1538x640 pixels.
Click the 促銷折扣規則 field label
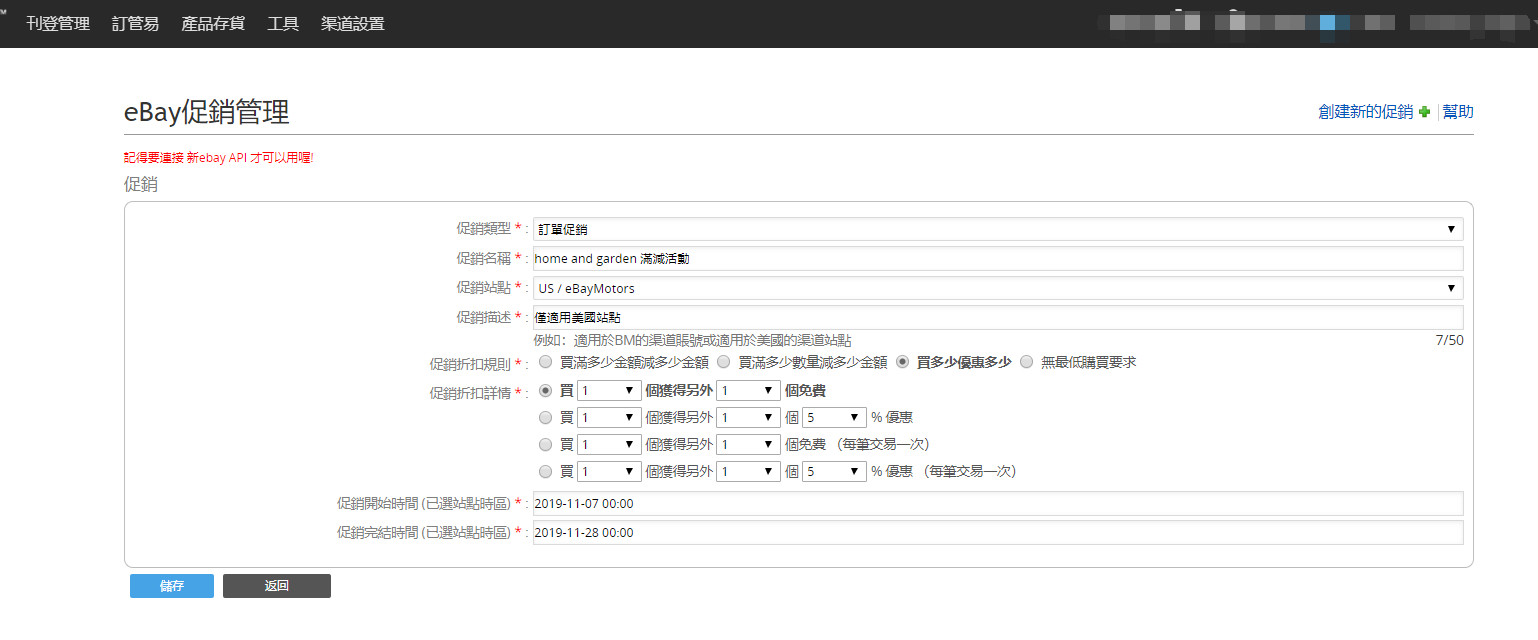click(471, 363)
